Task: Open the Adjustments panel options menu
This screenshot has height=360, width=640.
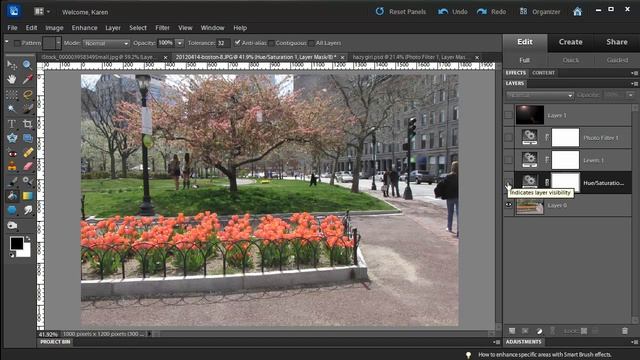Action: [634, 342]
